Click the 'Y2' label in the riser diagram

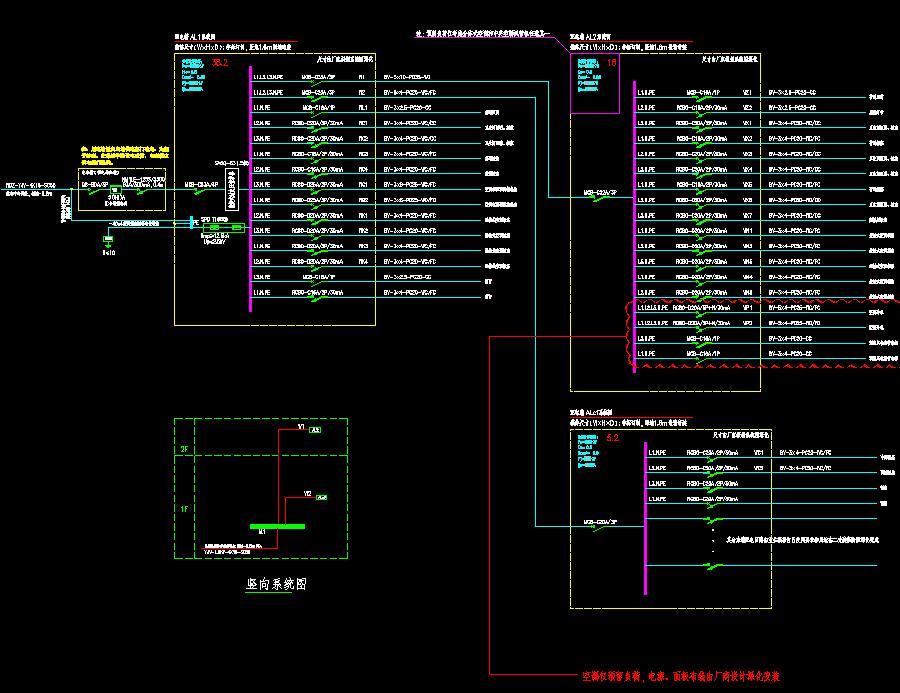308,494
